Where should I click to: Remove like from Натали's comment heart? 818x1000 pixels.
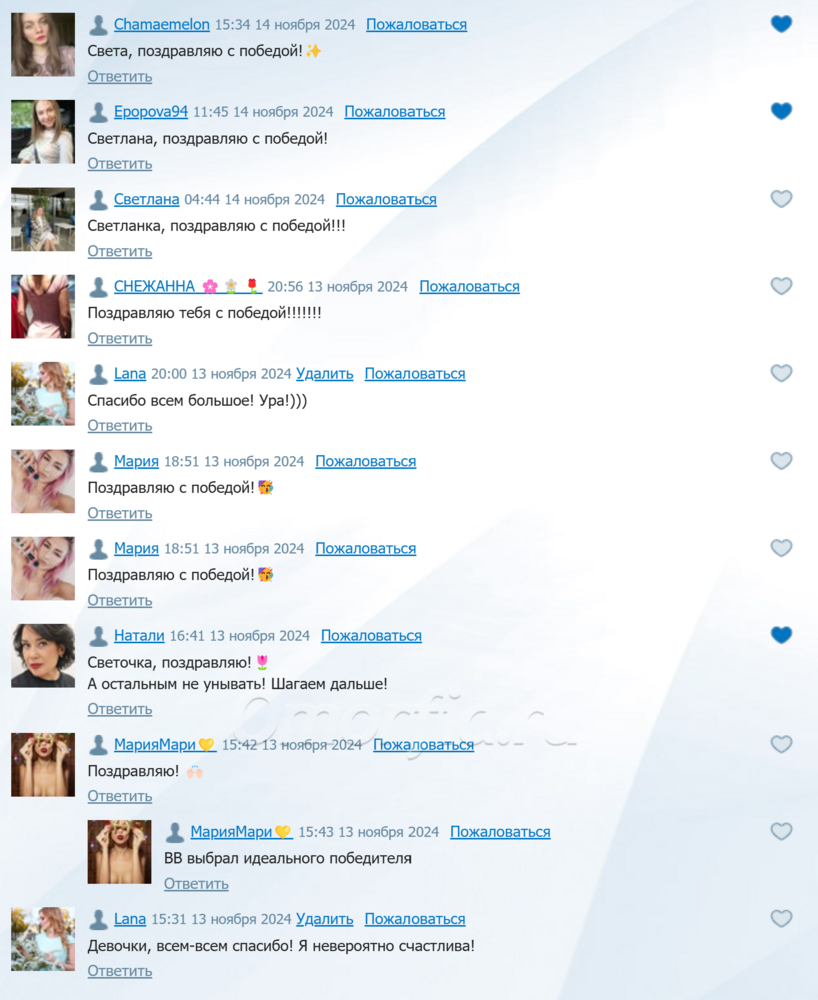[781, 635]
